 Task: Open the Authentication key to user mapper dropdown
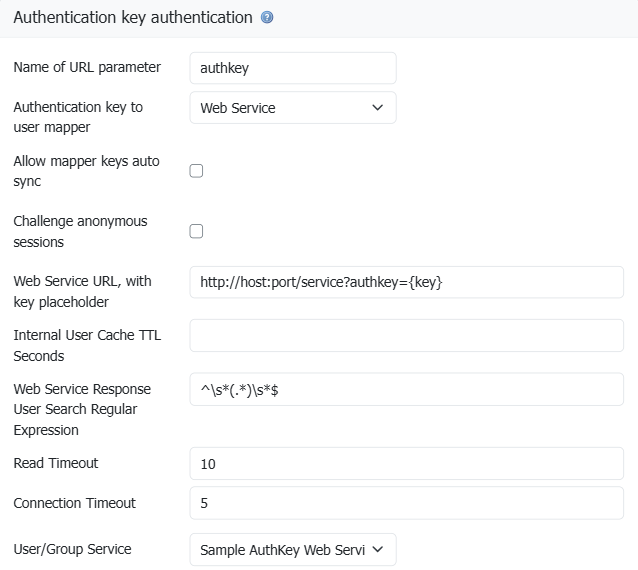[292, 108]
